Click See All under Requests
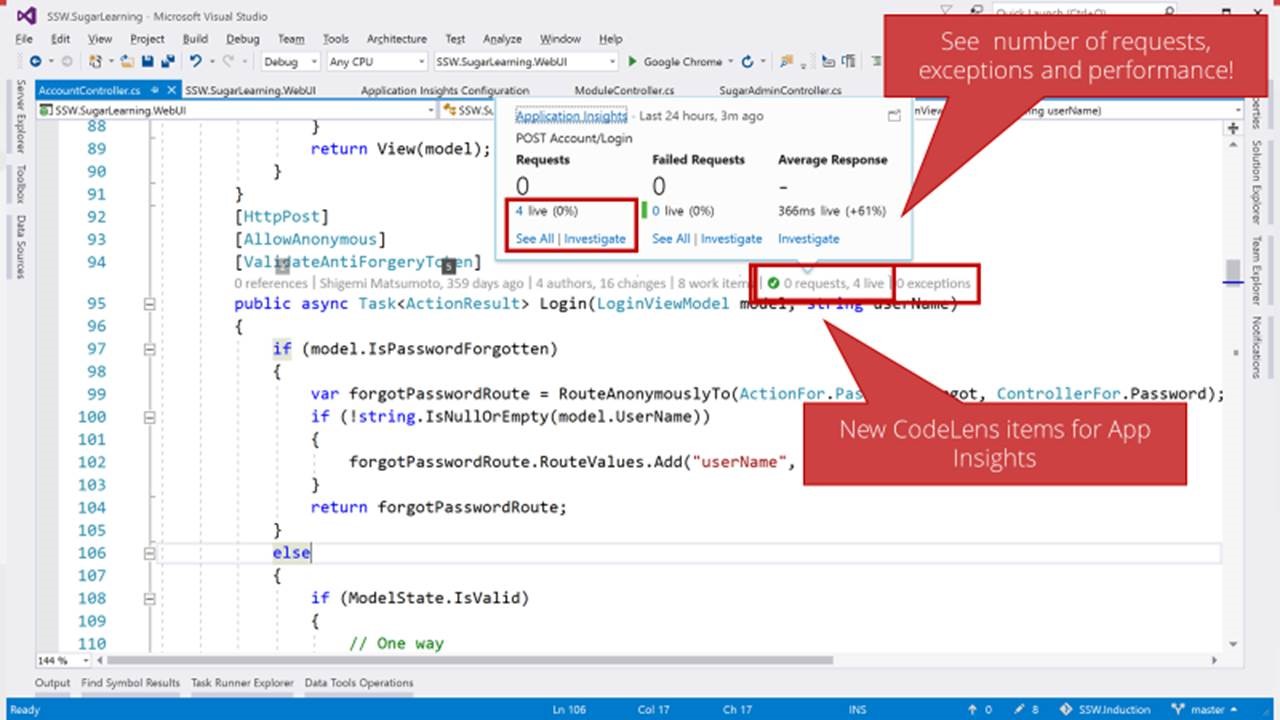Screen dimensions: 1280x720 [534, 239]
